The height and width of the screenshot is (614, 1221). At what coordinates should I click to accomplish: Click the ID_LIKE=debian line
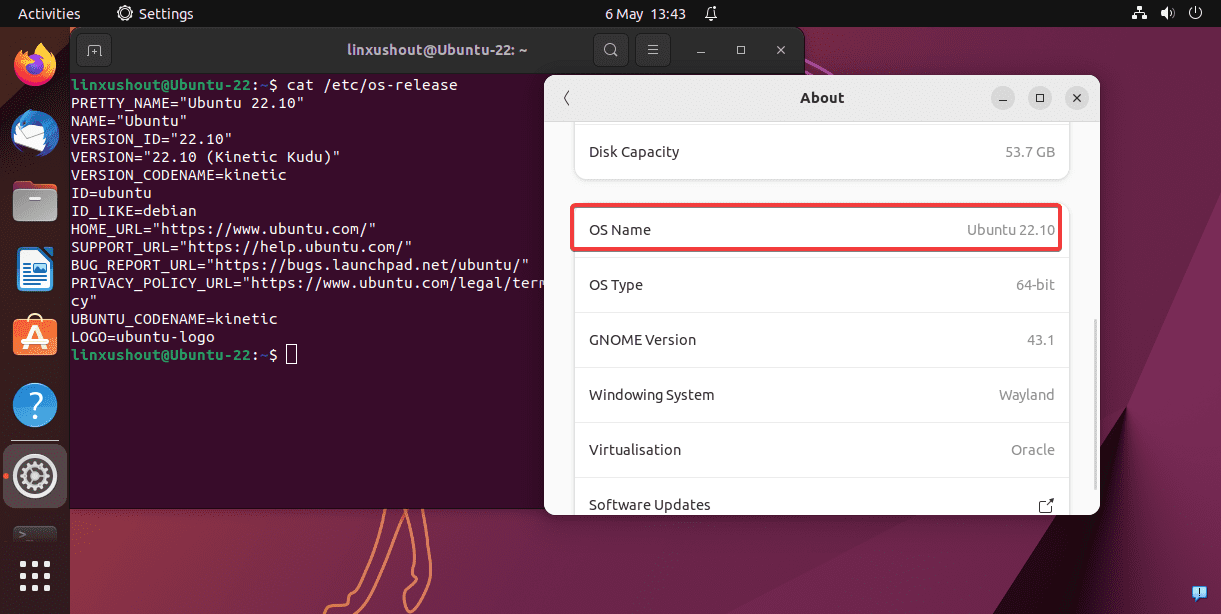point(134,211)
